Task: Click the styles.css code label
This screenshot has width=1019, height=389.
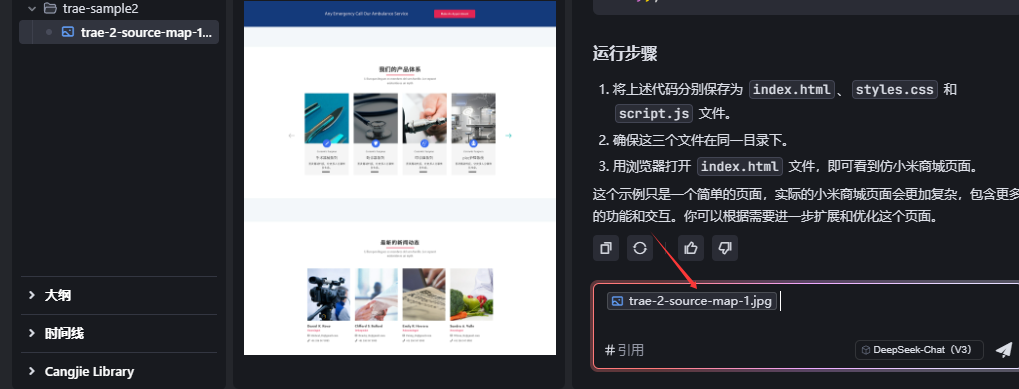Action: point(894,90)
